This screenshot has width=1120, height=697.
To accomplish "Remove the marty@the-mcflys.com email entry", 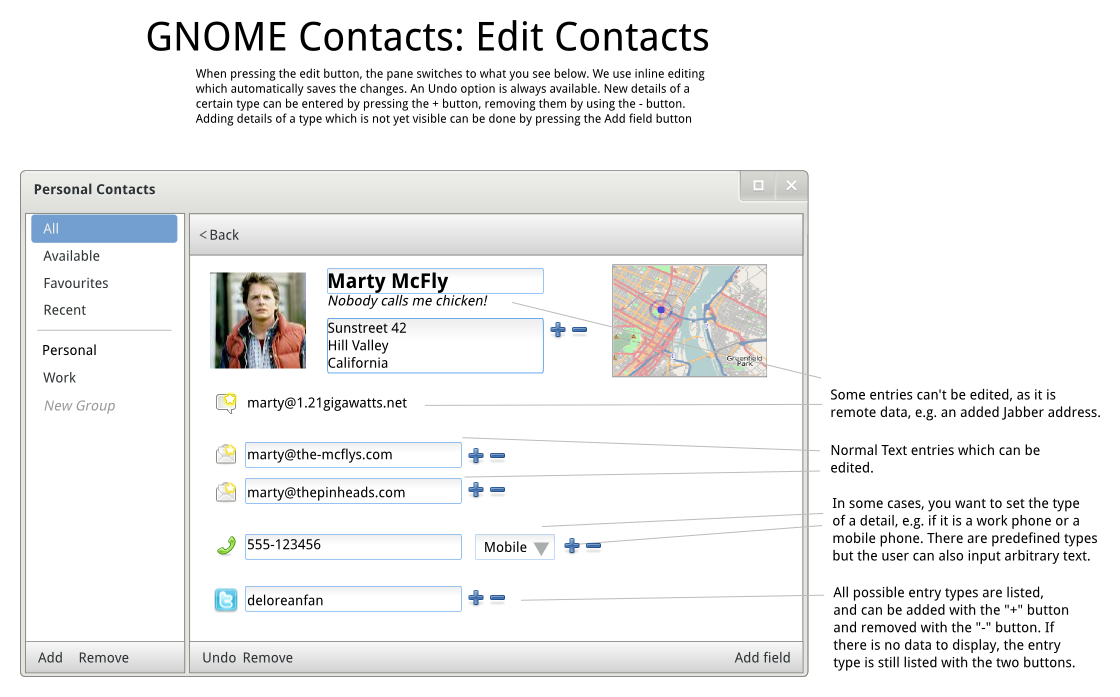I will (x=498, y=456).
